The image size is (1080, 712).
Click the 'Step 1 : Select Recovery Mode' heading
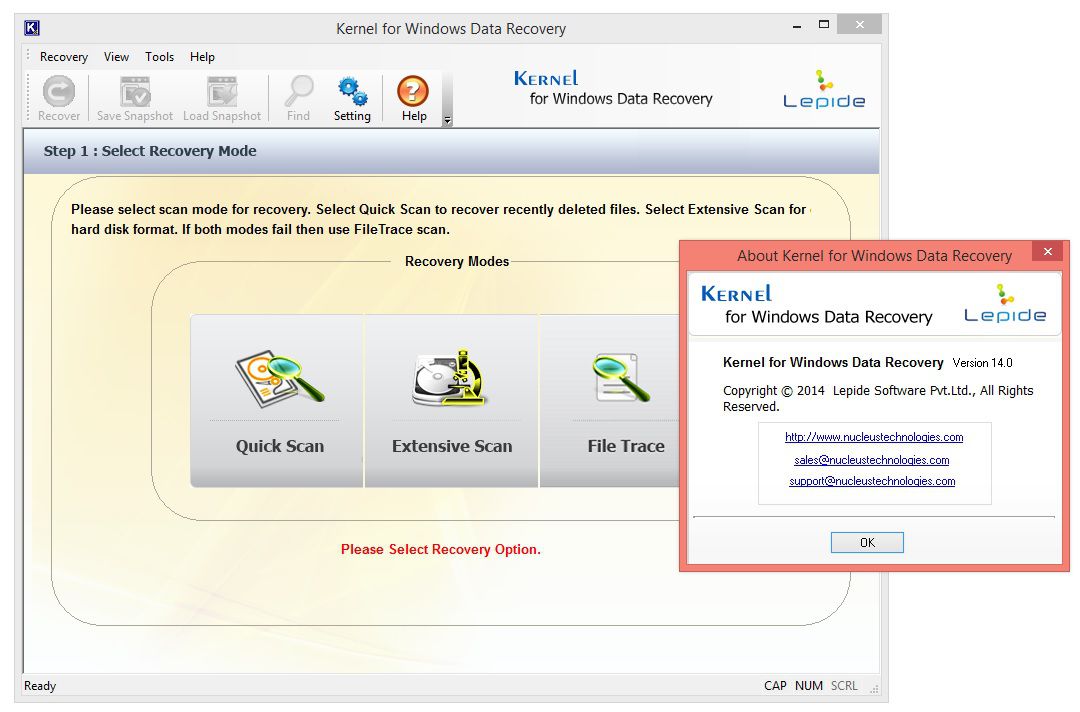tap(150, 151)
